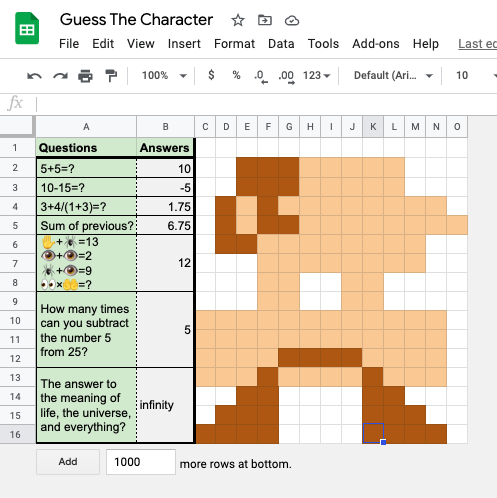This screenshot has width=497, height=498.
Task: Open the 123 number format dropdown
Action: point(316,76)
